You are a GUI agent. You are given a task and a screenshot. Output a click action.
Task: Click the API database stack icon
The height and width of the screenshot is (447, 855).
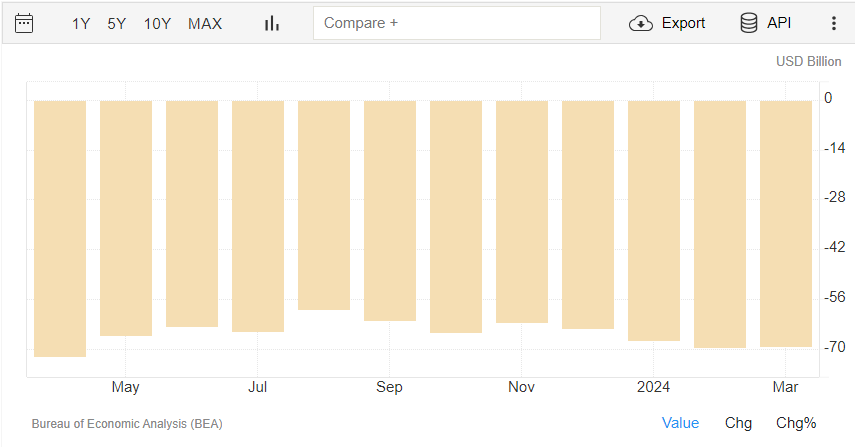(x=749, y=23)
